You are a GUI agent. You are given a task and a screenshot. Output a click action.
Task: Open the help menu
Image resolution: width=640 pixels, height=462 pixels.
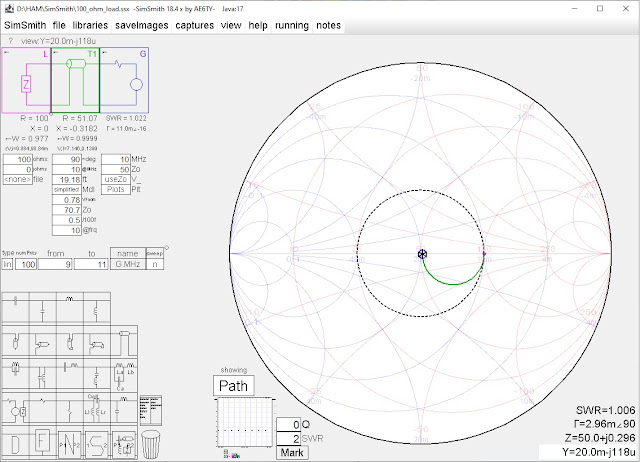(258, 25)
